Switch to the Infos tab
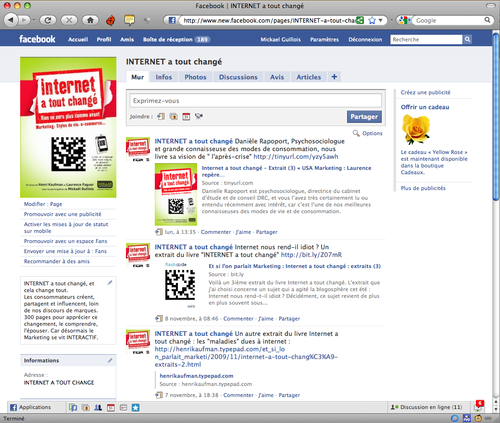The image size is (500, 423). 164,77
